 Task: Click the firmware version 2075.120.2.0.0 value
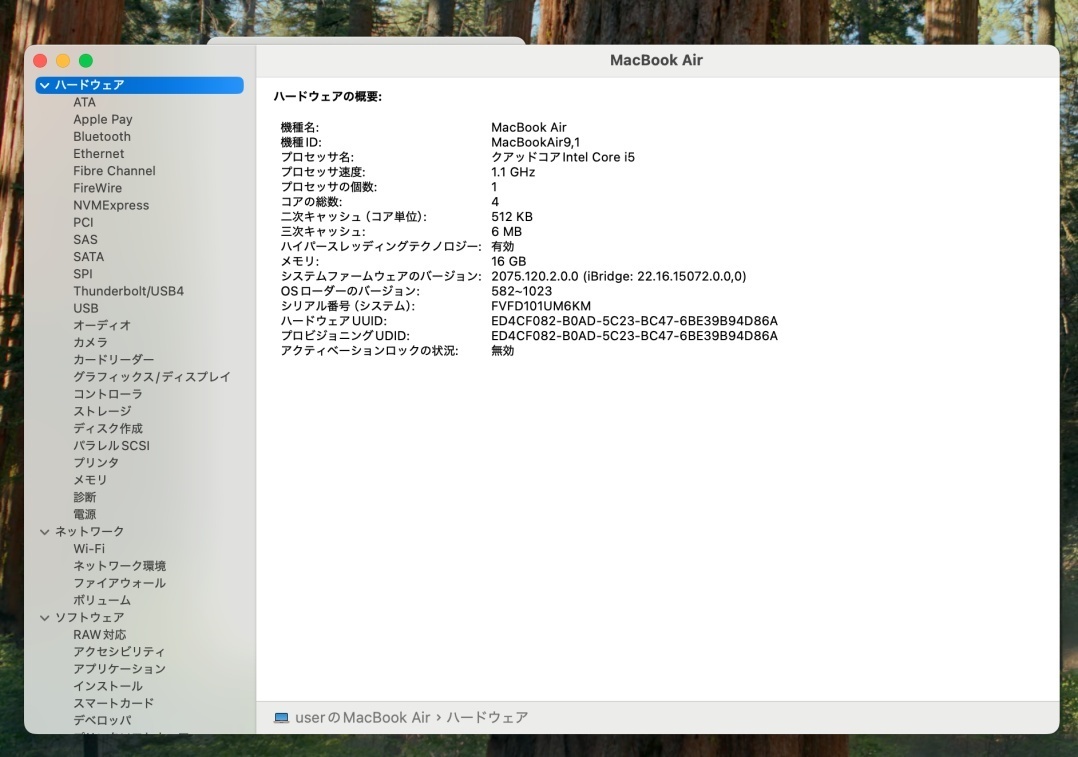(x=618, y=276)
